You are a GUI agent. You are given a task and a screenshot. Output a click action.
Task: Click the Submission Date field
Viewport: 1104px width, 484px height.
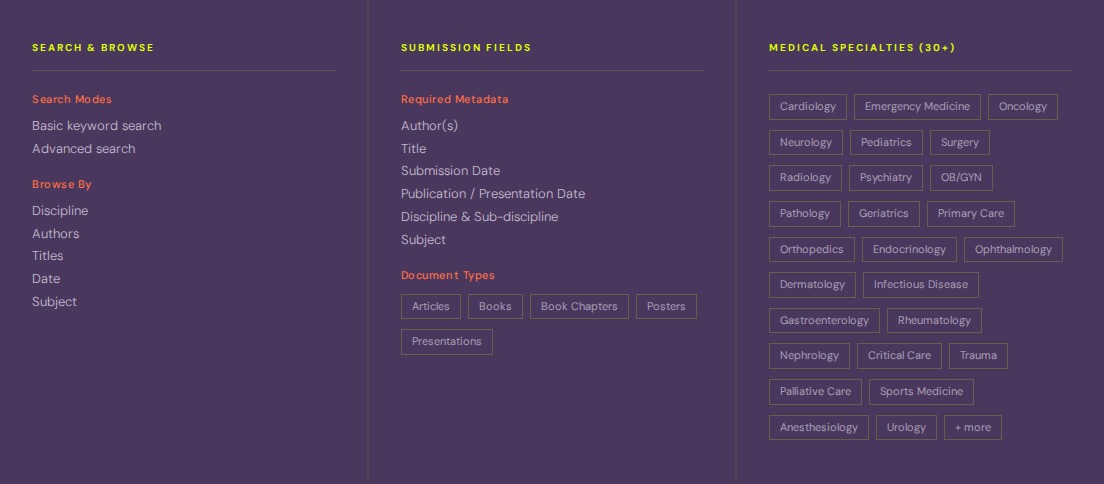coord(450,171)
